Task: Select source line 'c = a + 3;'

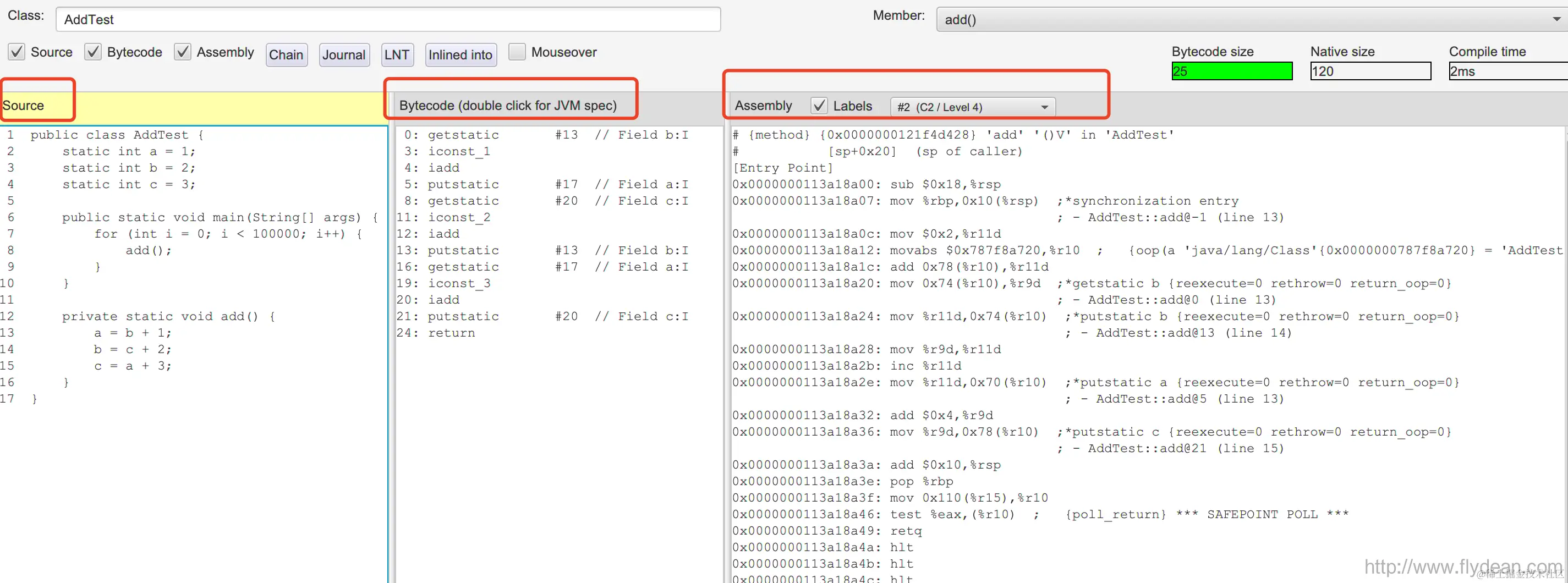Action: coord(133,366)
